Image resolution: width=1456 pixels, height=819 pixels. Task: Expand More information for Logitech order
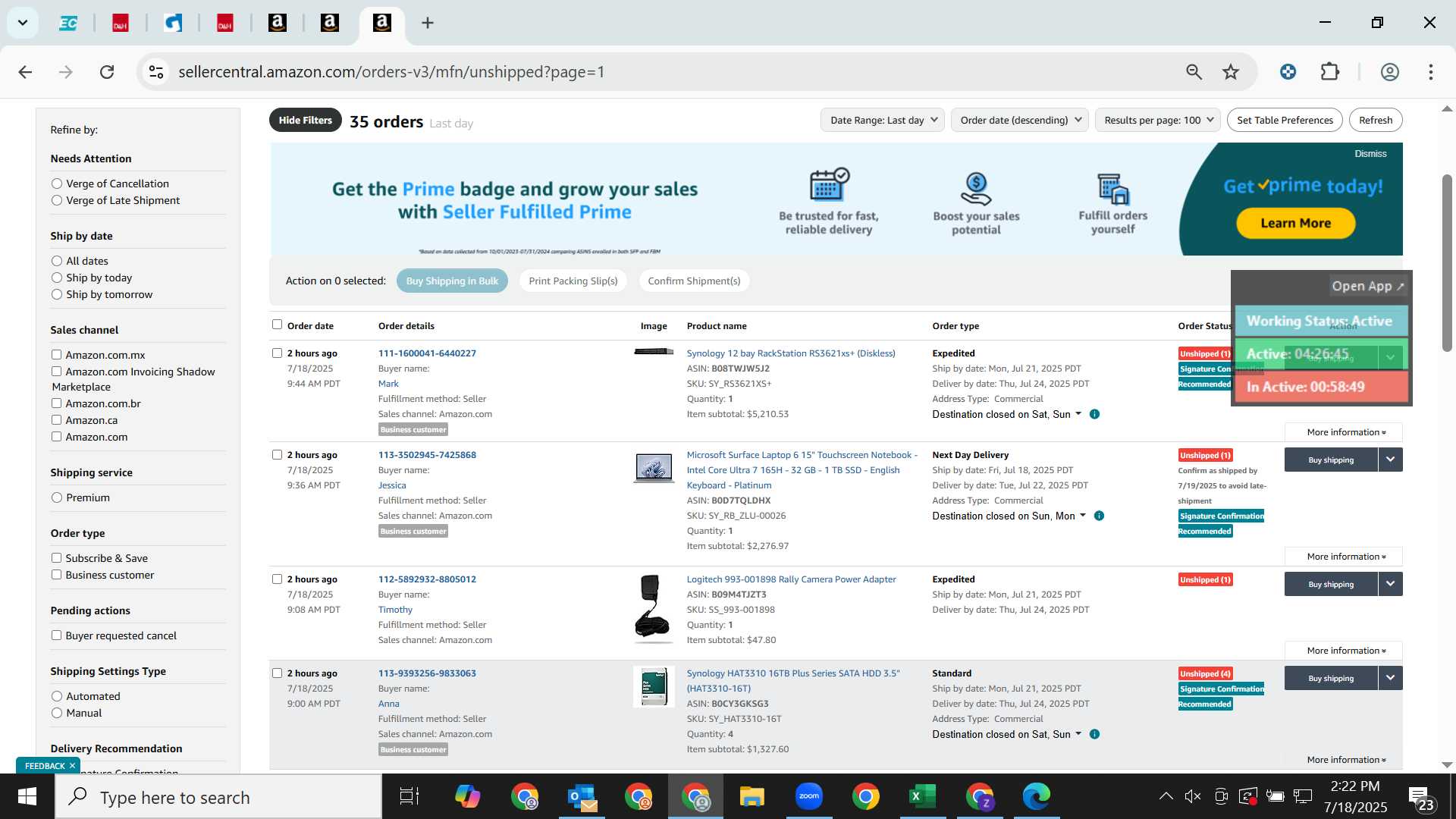coord(1344,651)
